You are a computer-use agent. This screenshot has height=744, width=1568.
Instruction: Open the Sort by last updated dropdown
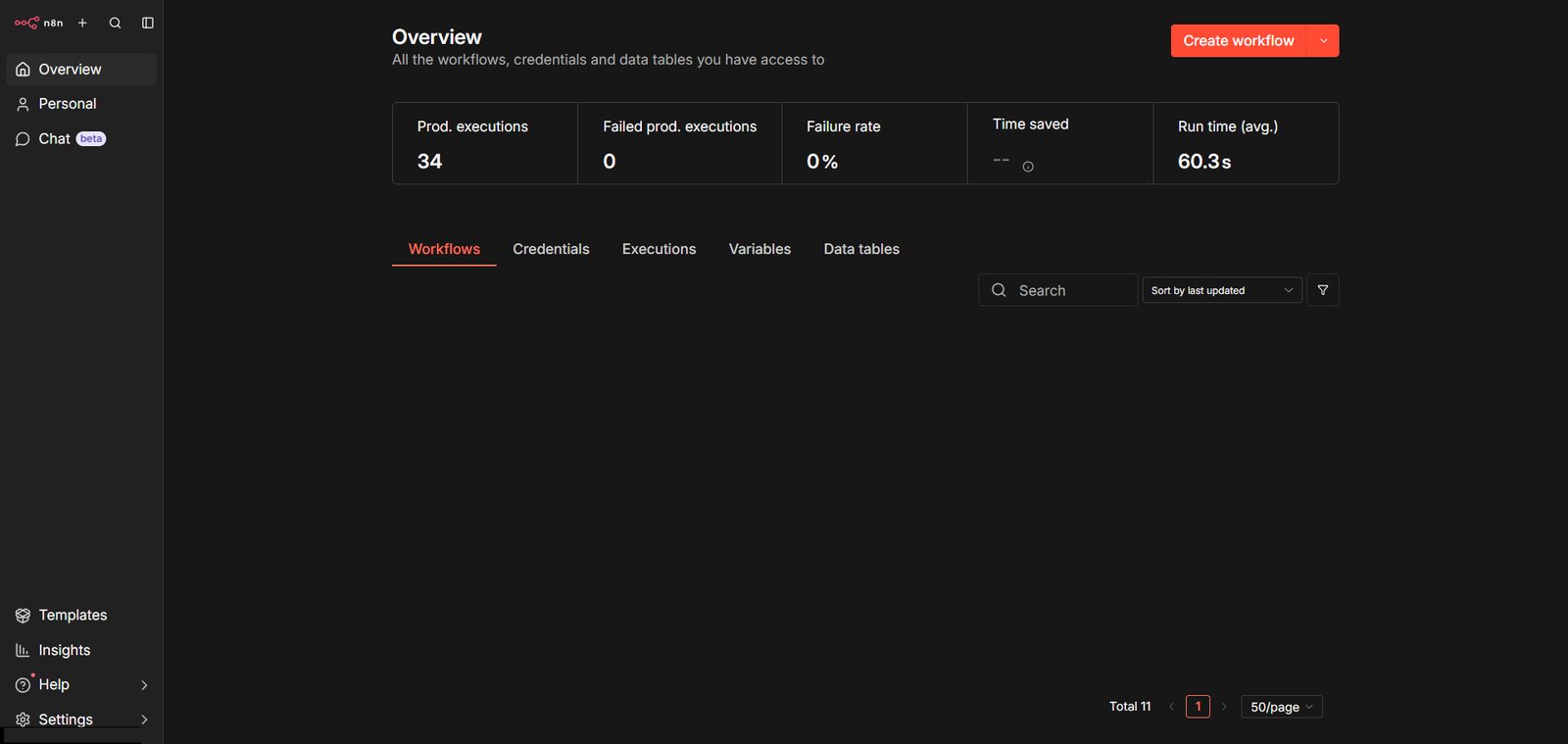(1222, 290)
